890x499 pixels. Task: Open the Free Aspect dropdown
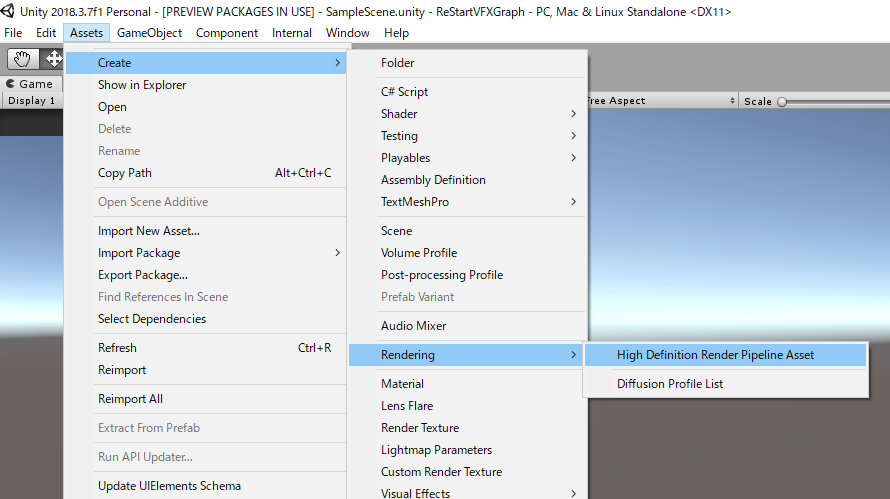(x=662, y=100)
